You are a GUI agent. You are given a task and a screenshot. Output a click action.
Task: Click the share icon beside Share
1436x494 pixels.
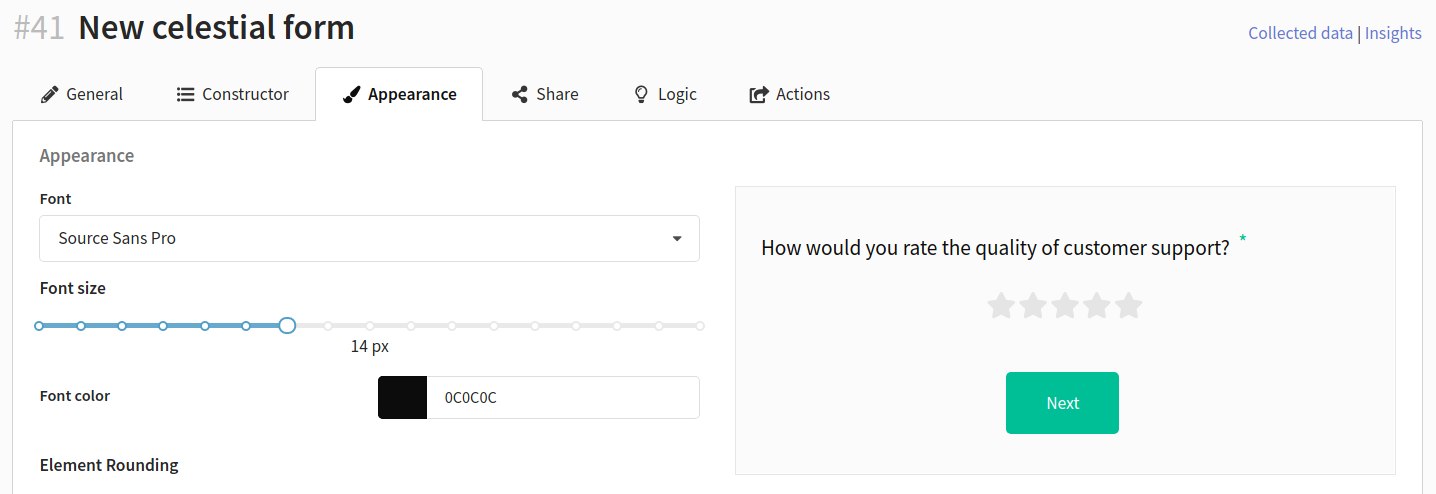click(x=519, y=94)
